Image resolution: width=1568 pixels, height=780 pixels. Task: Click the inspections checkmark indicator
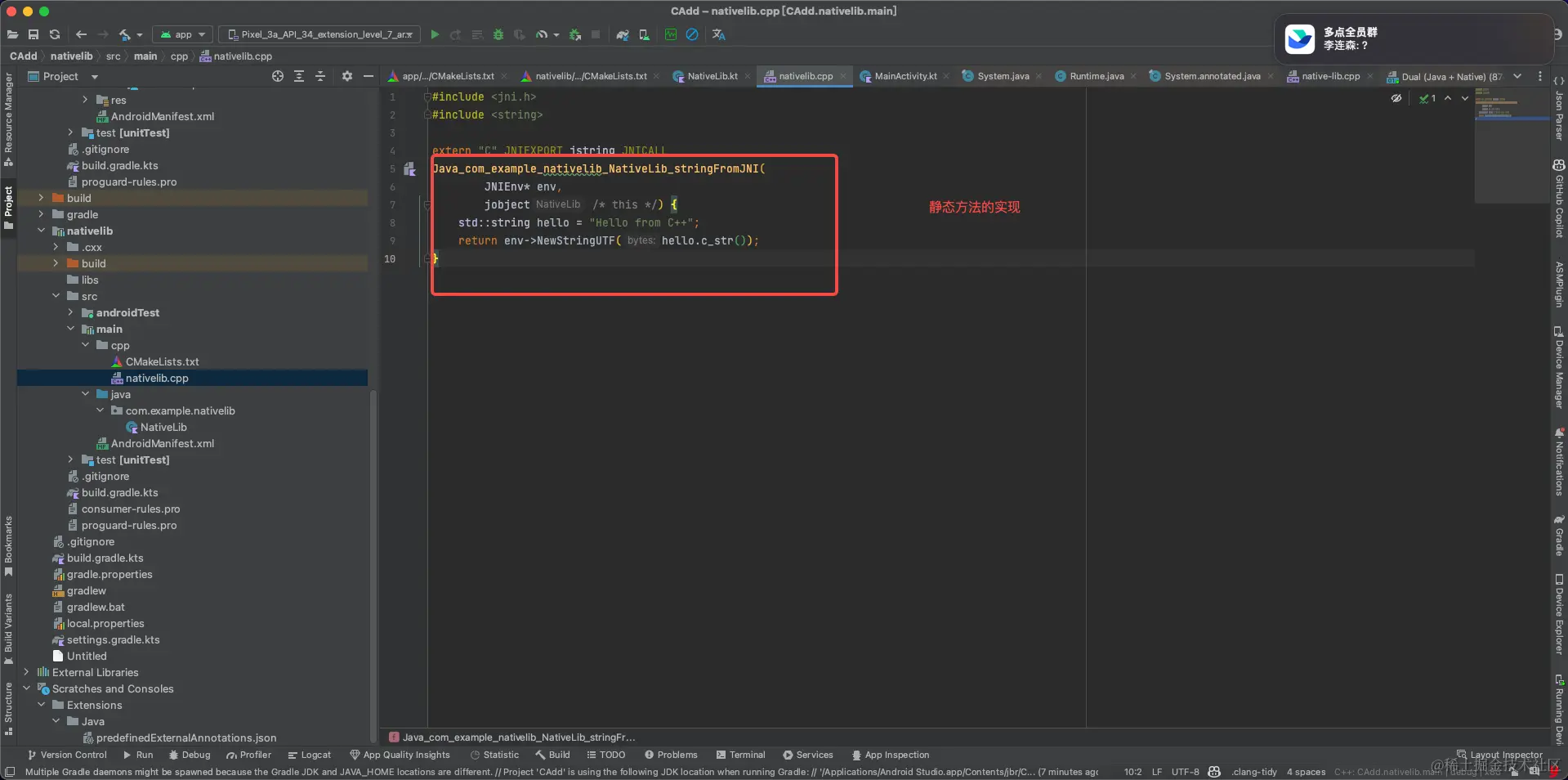[x=1427, y=98]
